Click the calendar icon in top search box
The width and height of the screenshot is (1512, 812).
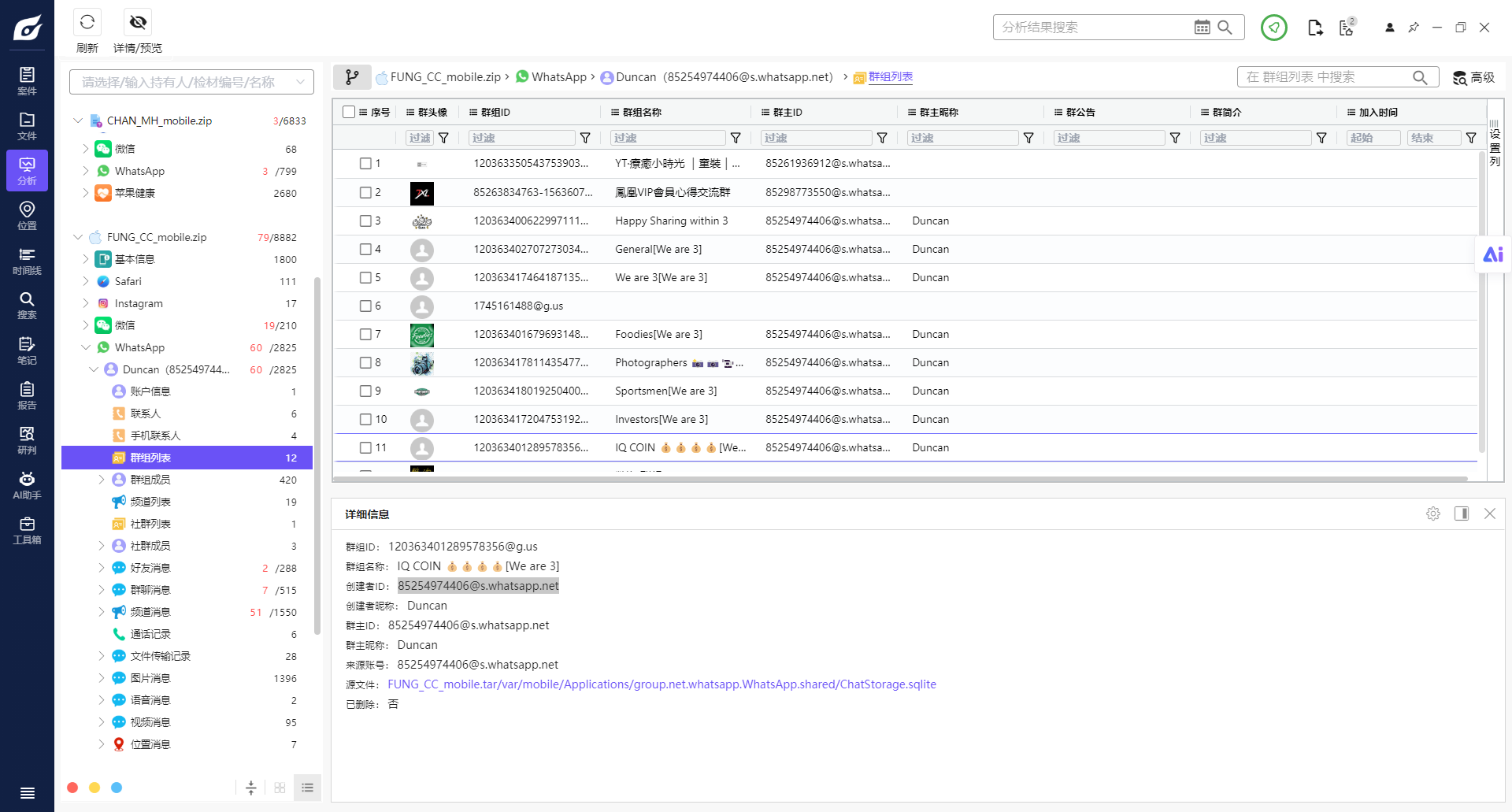[1202, 28]
